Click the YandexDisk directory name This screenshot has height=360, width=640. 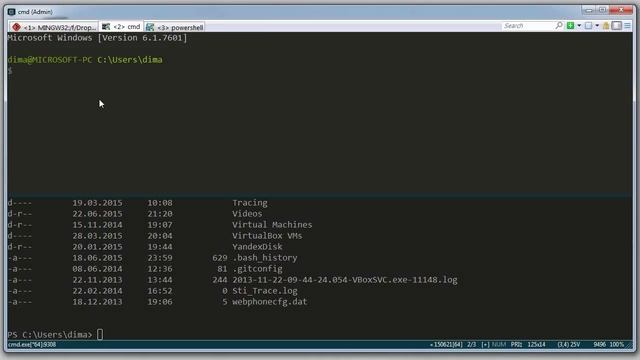[x=257, y=247]
